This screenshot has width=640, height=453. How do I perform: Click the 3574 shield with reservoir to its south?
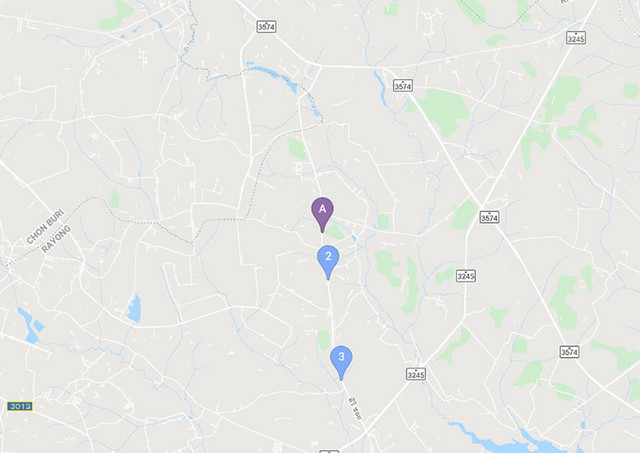pyautogui.click(x=569, y=352)
